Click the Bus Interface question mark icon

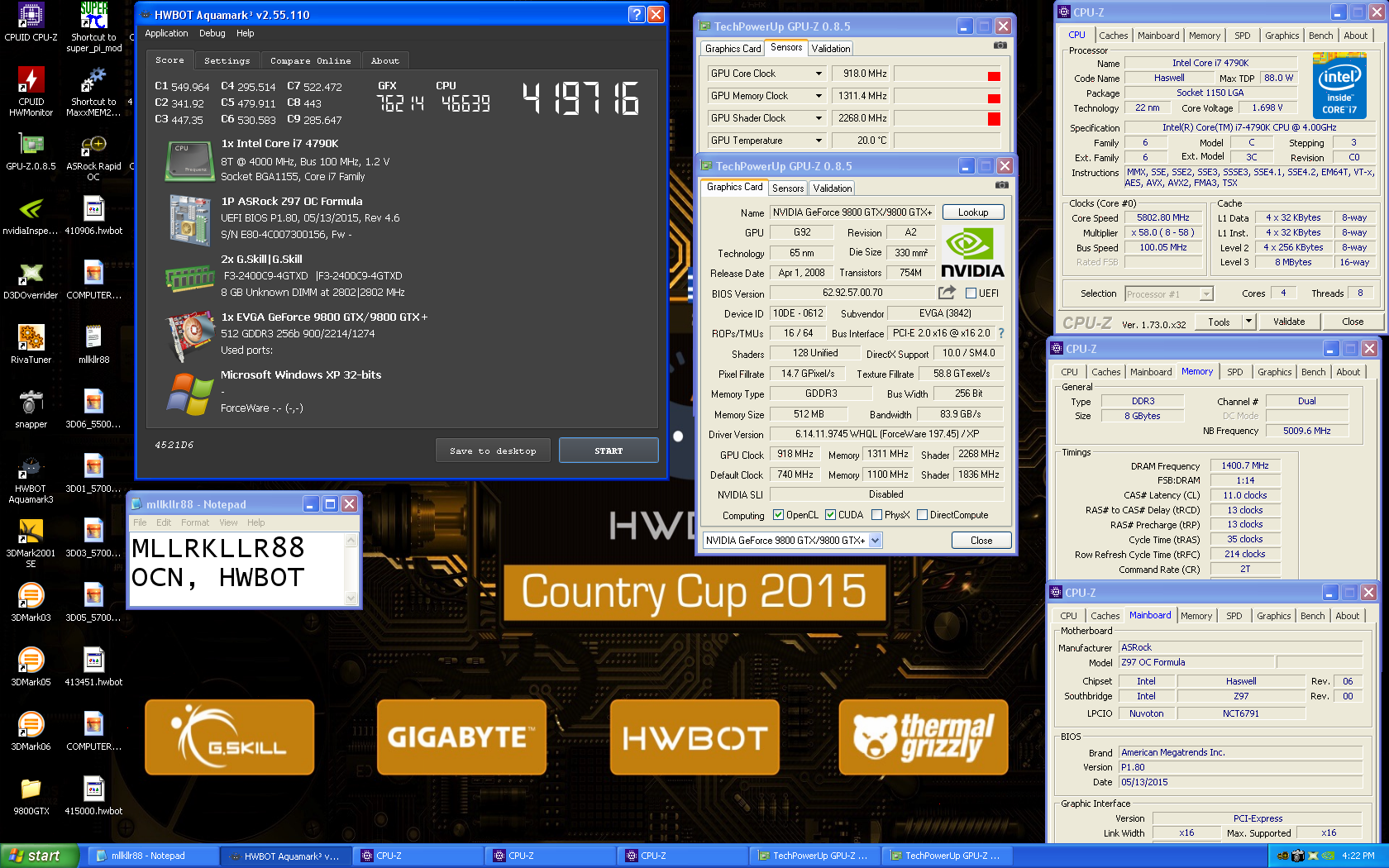[x=1000, y=333]
